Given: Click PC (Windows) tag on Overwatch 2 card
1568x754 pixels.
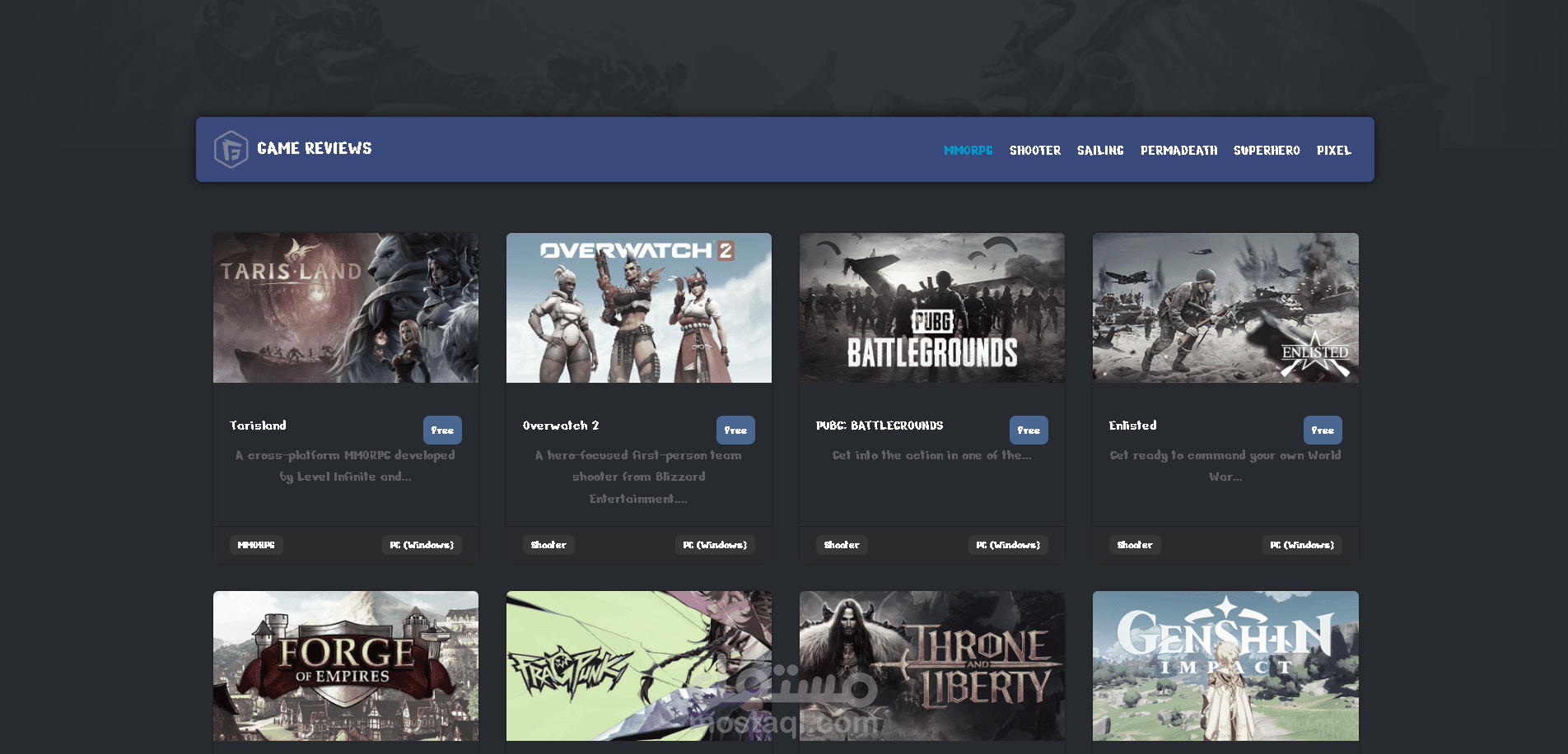Looking at the screenshot, I should [x=715, y=545].
